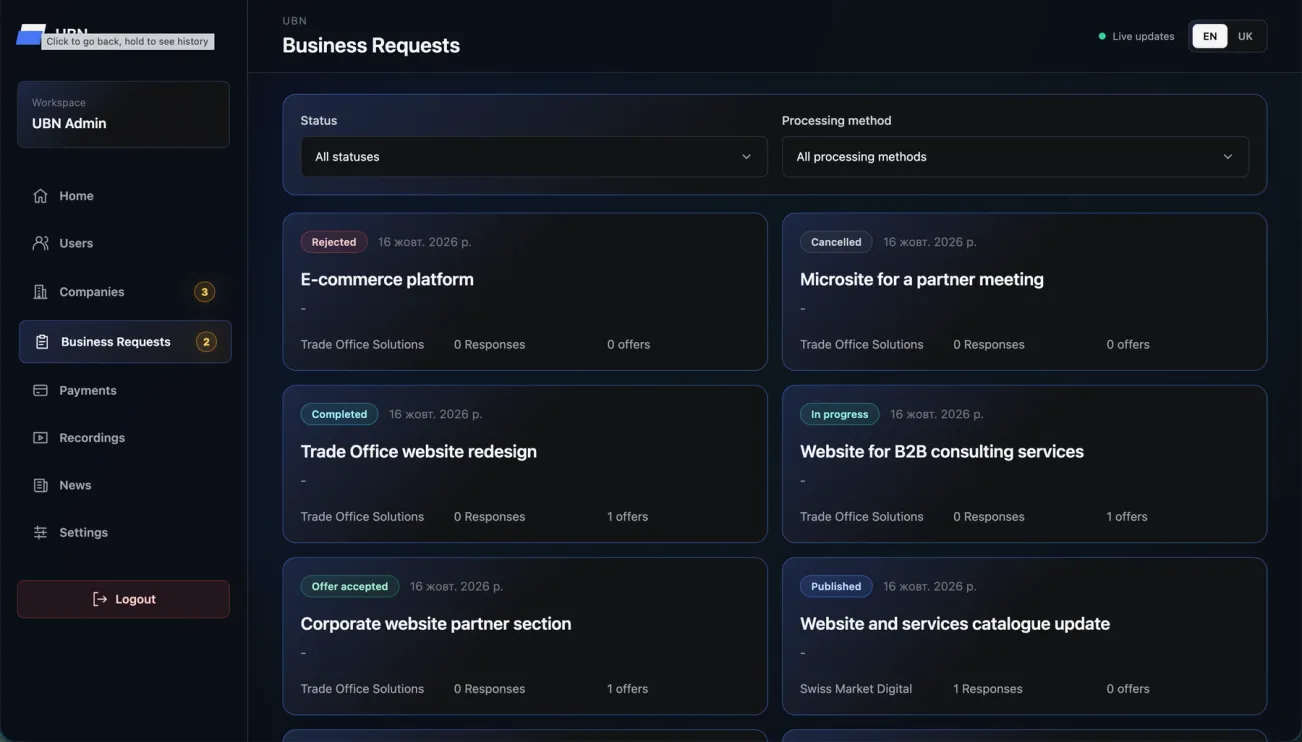
Task: Click the green Live updates dot
Action: [x=1102, y=36]
